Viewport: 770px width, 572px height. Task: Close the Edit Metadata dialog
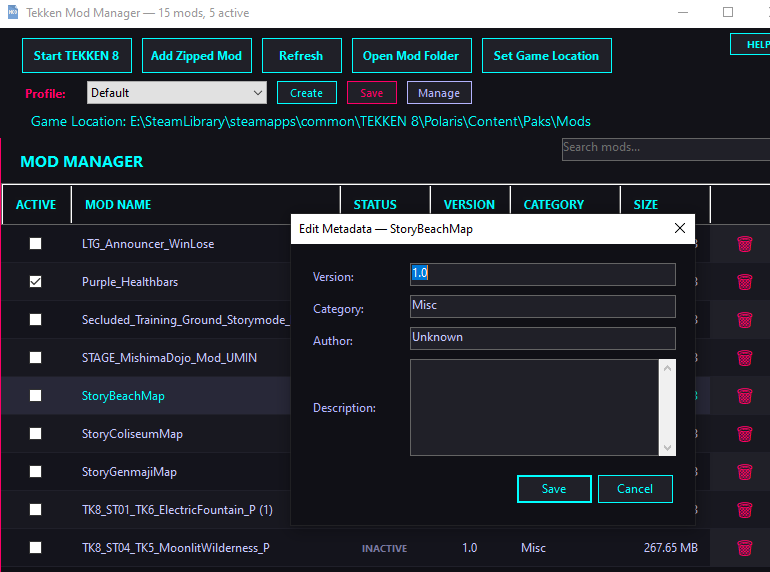[680, 228]
